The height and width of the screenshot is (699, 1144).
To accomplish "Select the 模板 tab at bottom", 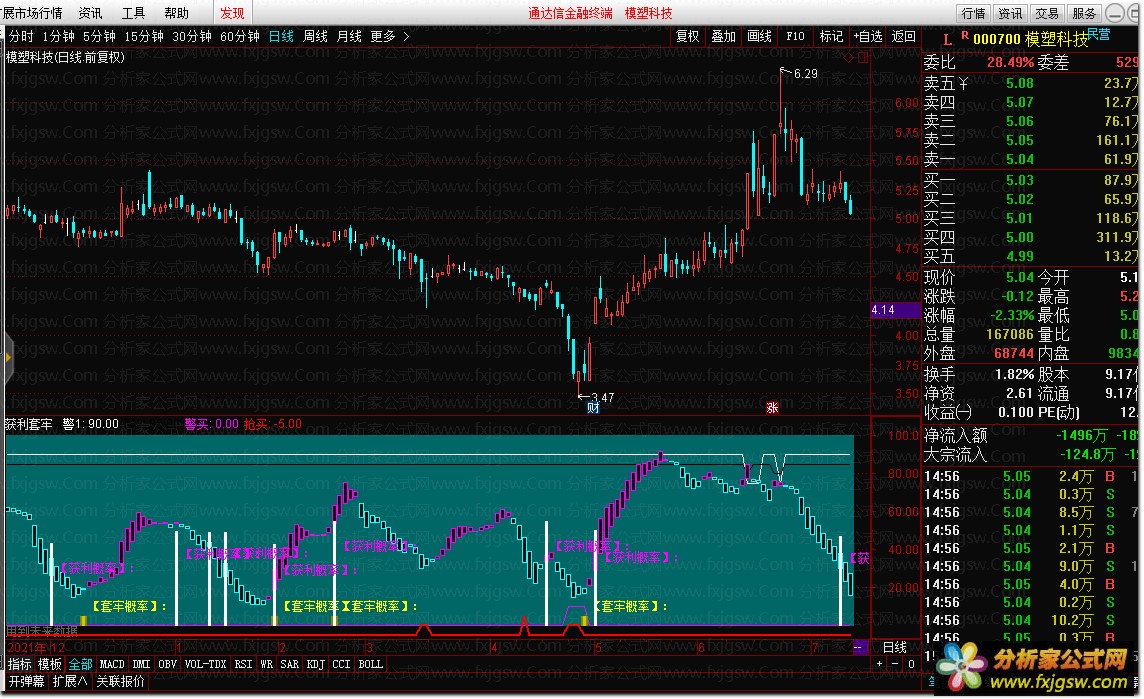I will pos(50,664).
